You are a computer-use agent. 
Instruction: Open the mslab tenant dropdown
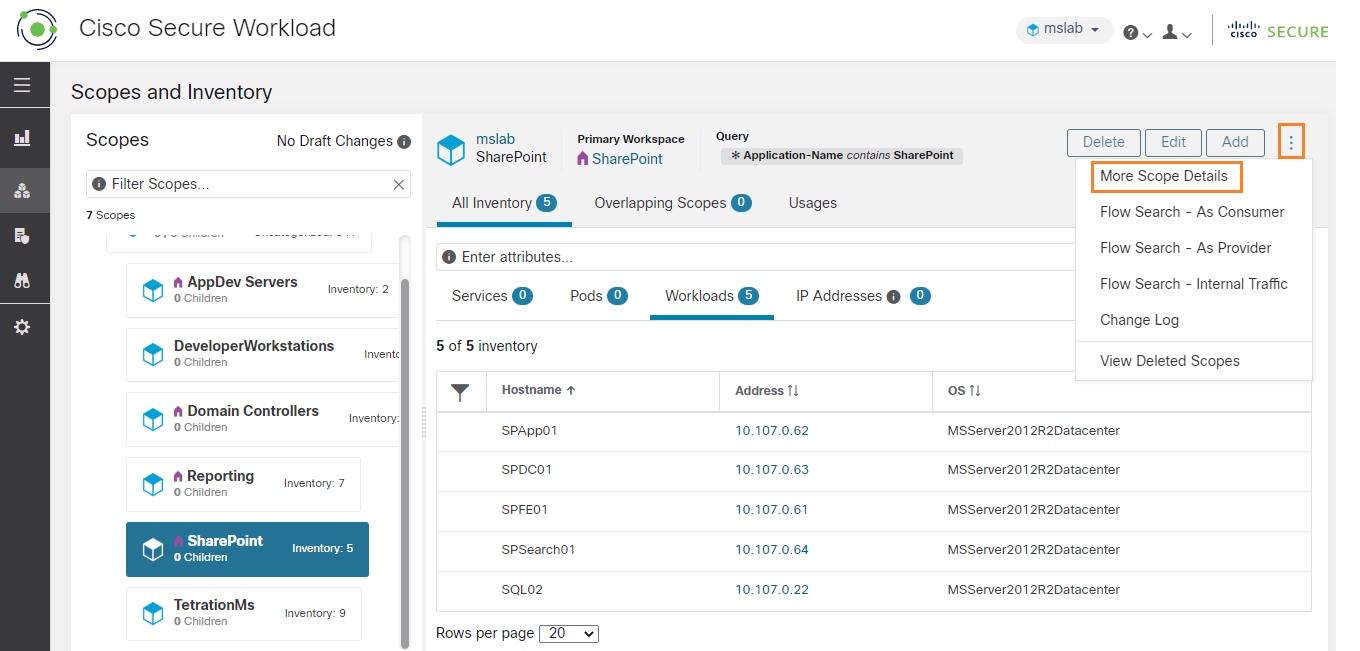pyautogui.click(x=1064, y=29)
